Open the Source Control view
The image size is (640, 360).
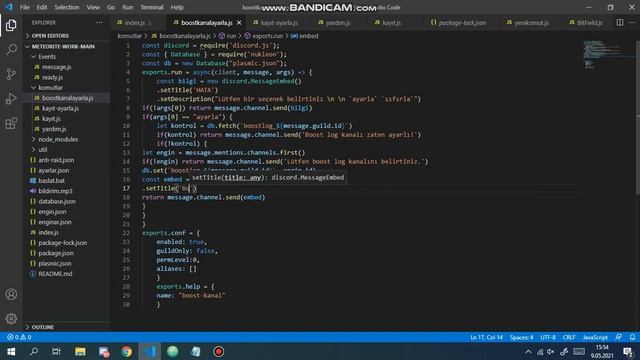pos(11,74)
